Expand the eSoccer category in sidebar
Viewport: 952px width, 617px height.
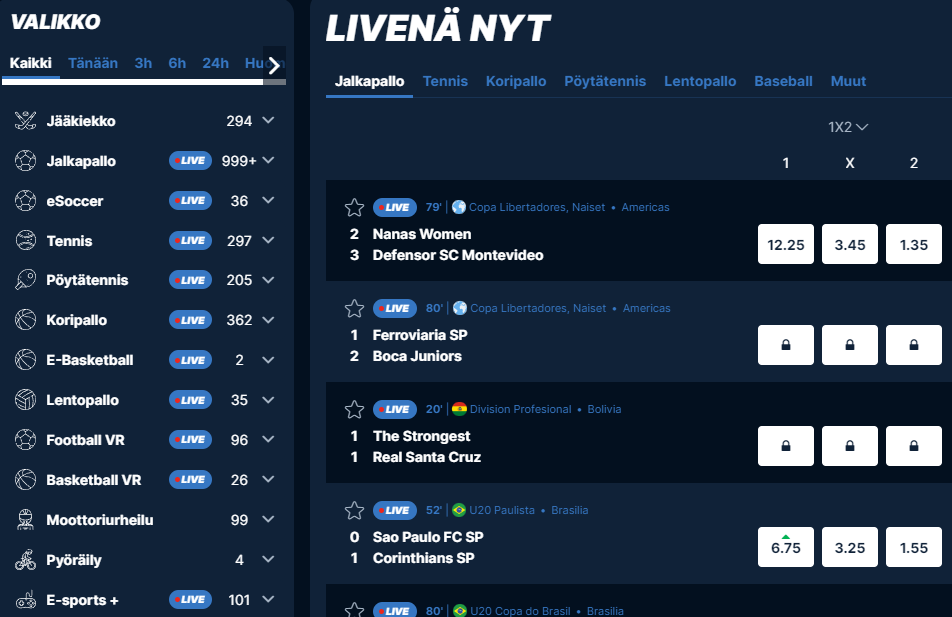(x=268, y=201)
